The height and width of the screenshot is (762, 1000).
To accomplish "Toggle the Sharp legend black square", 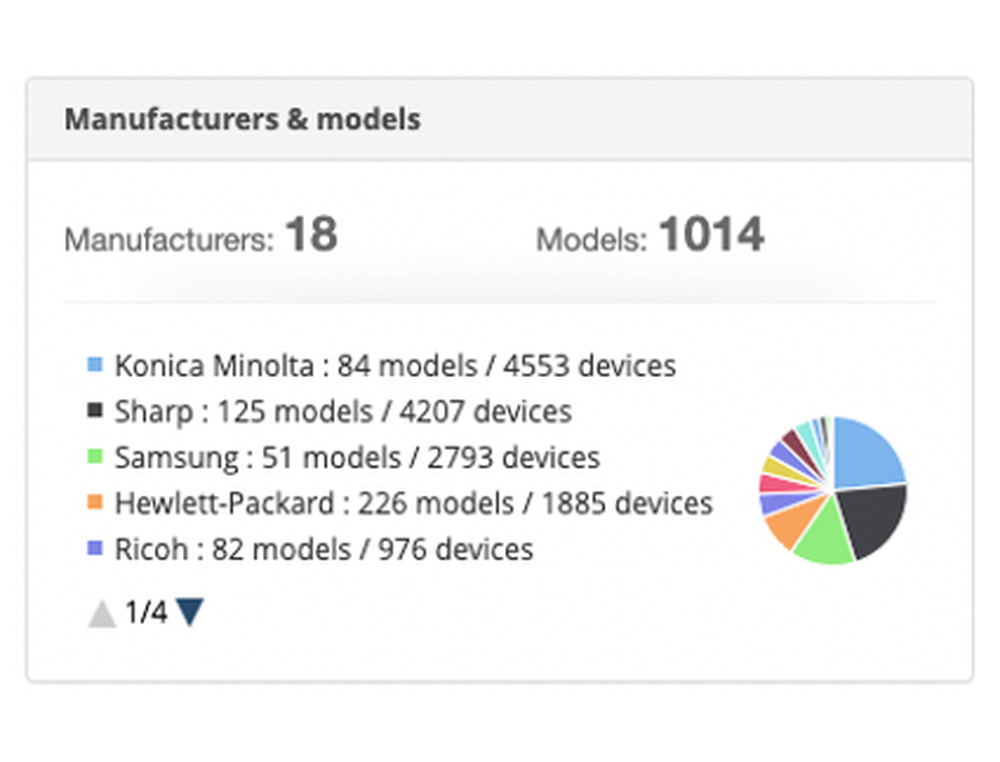I will point(95,411).
